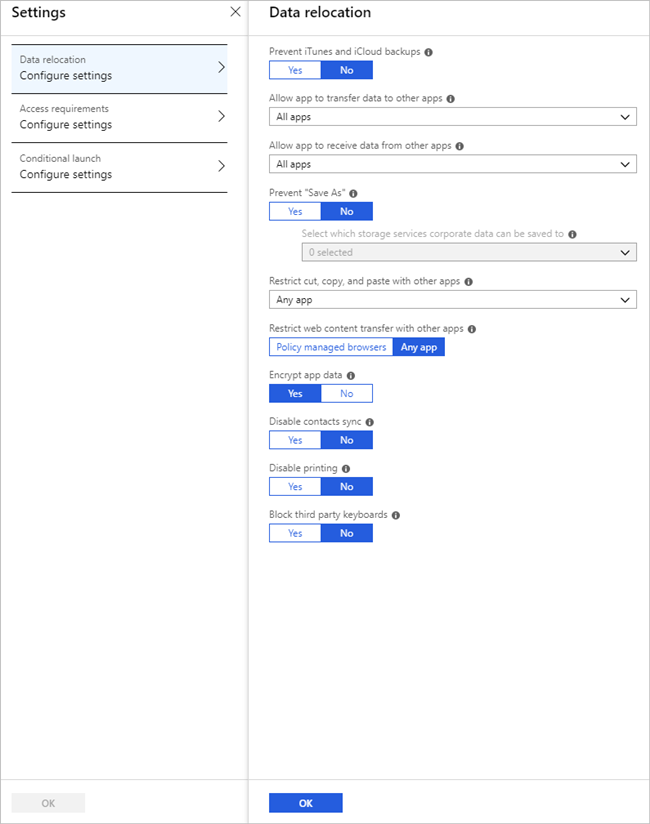Open the Allow app to receive data dropdown
Screen dimensions: 650x824
point(452,164)
